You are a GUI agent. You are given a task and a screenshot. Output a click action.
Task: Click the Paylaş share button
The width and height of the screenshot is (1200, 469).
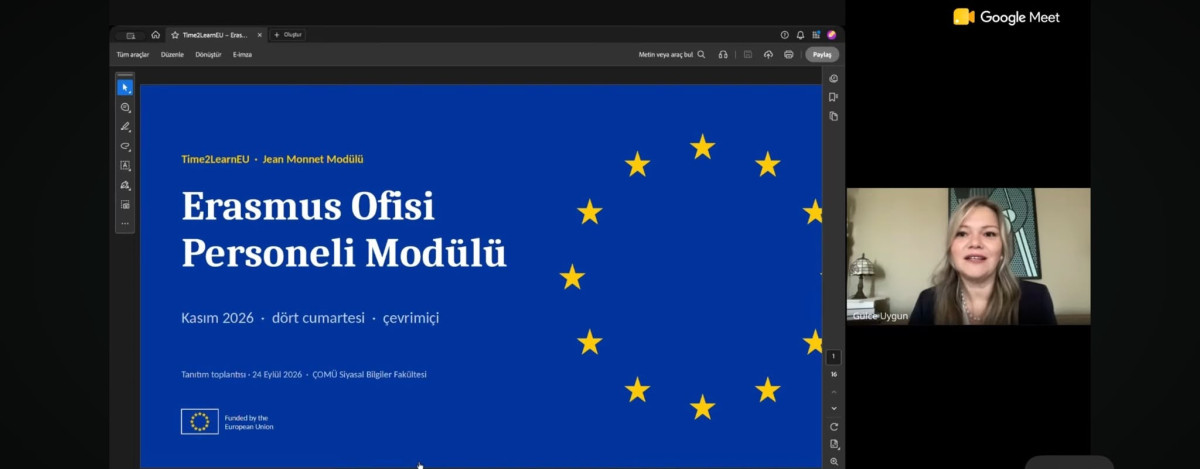pyautogui.click(x=822, y=55)
